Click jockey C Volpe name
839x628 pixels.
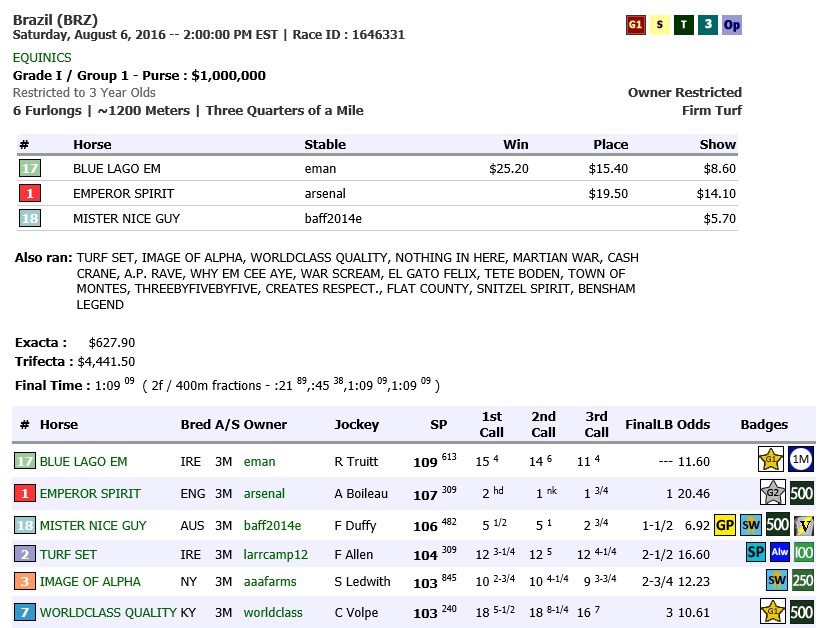pos(356,612)
